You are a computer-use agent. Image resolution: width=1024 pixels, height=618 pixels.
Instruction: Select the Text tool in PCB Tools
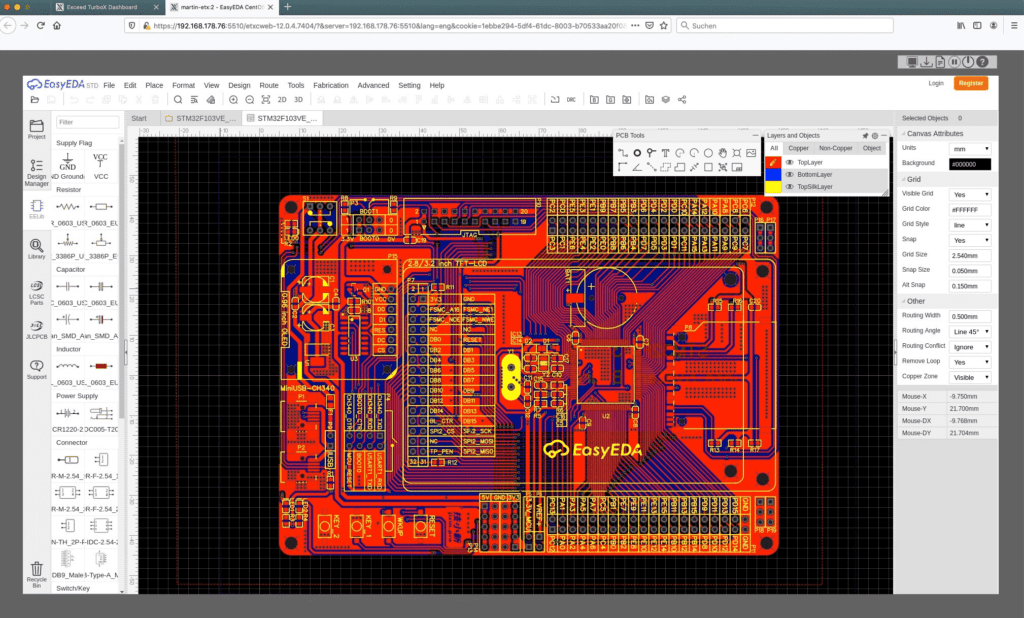(665, 153)
